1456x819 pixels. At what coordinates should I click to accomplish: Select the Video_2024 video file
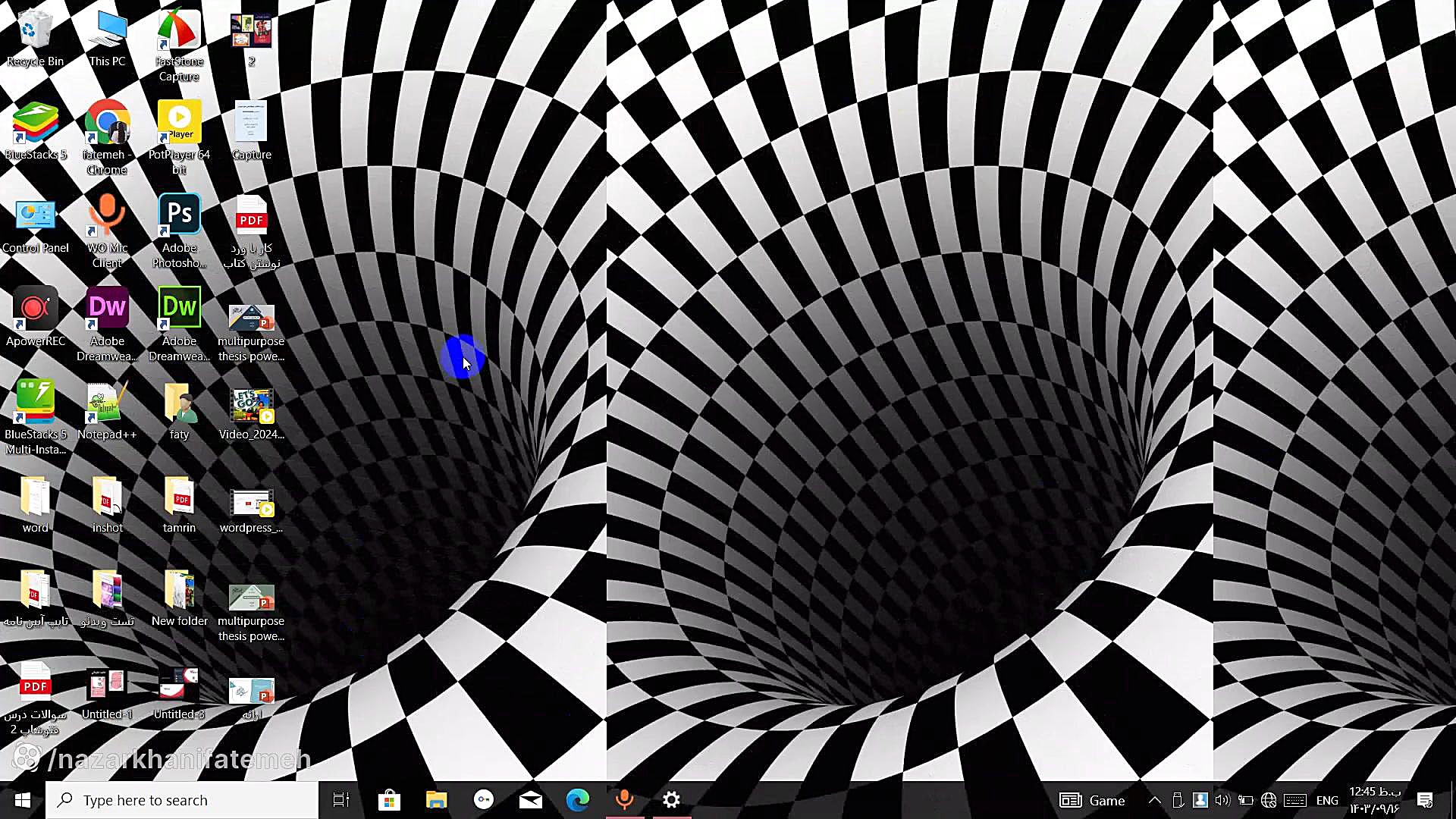pyautogui.click(x=251, y=413)
